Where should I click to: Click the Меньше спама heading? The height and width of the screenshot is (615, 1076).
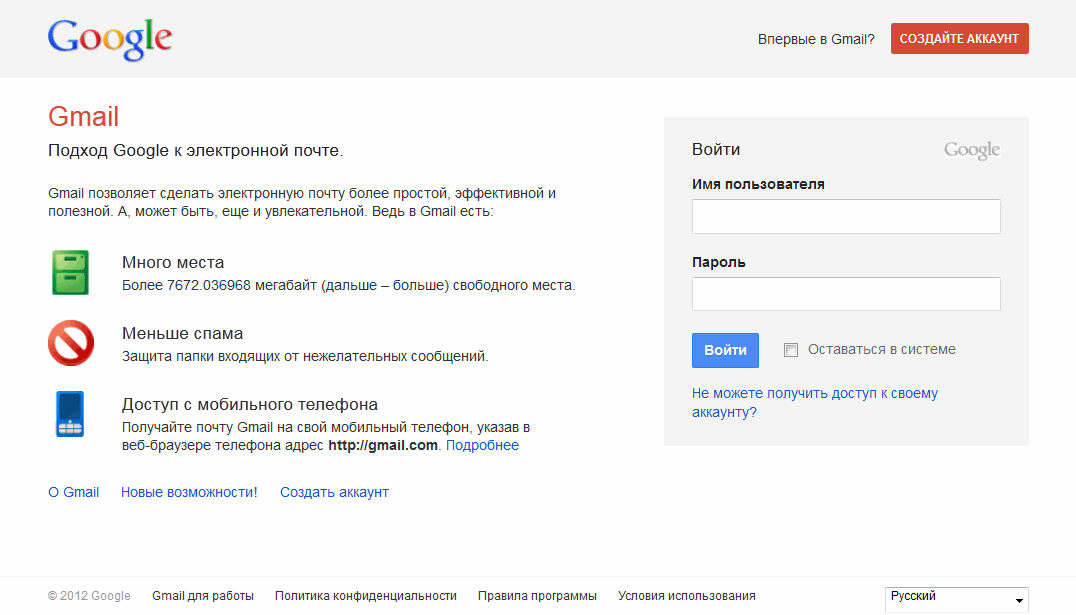(183, 334)
